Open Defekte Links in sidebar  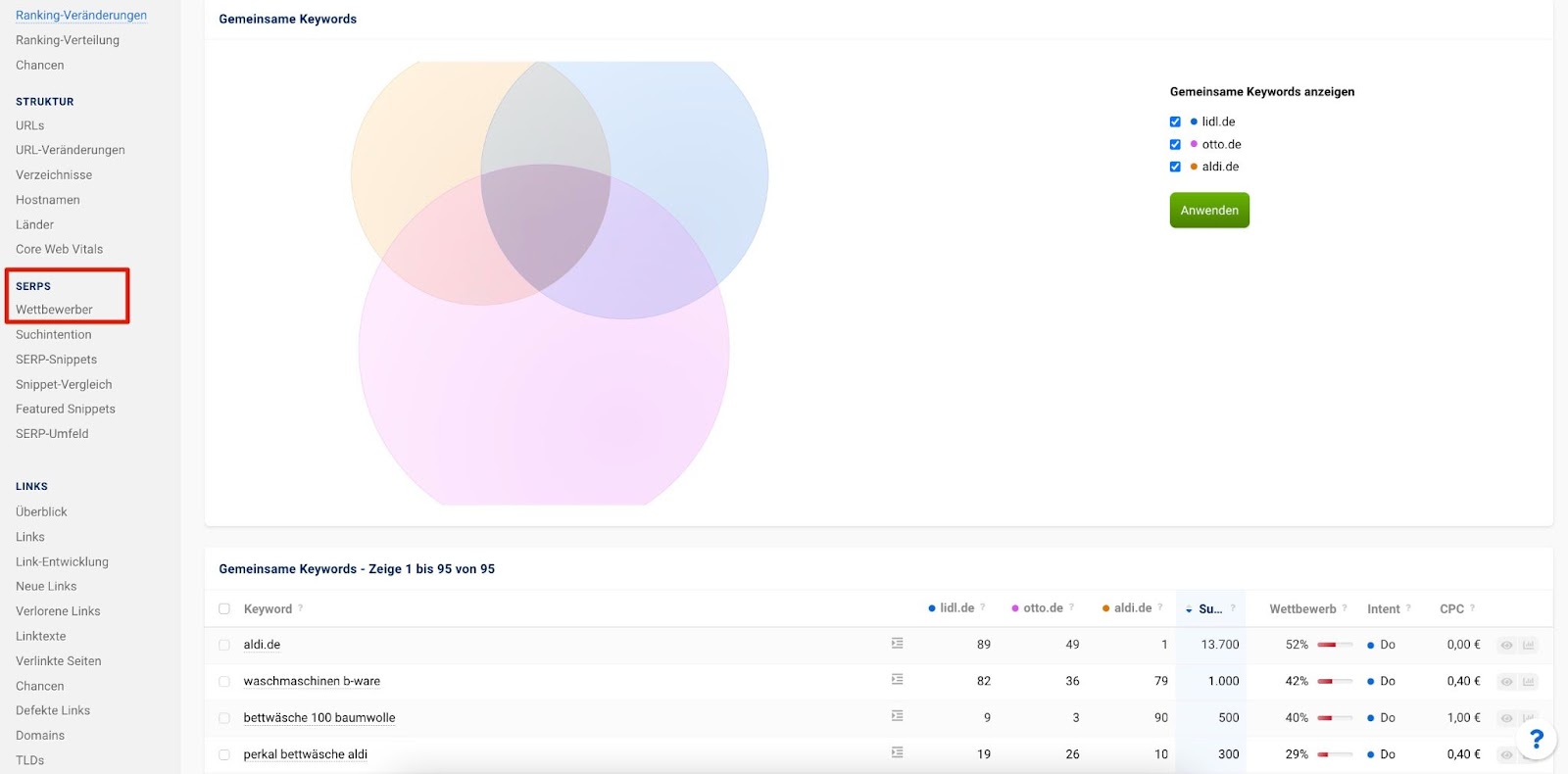(x=53, y=710)
